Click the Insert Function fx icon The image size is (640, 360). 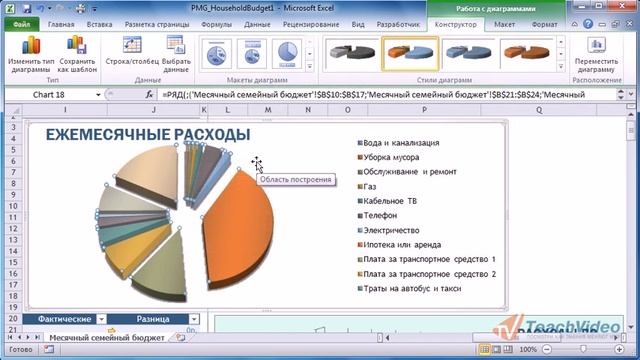(x=149, y=95)
